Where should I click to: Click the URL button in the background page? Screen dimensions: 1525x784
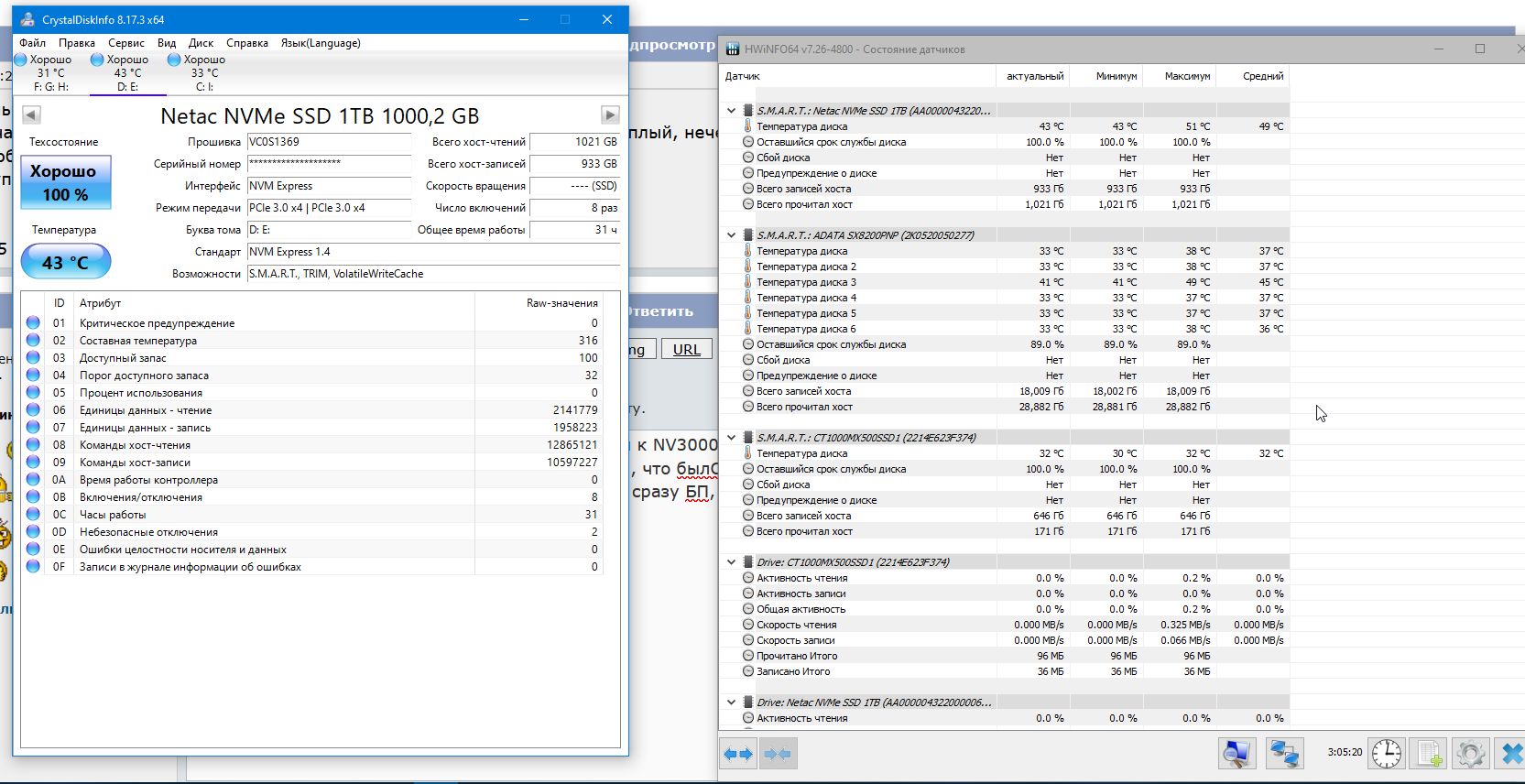(687, 349)
